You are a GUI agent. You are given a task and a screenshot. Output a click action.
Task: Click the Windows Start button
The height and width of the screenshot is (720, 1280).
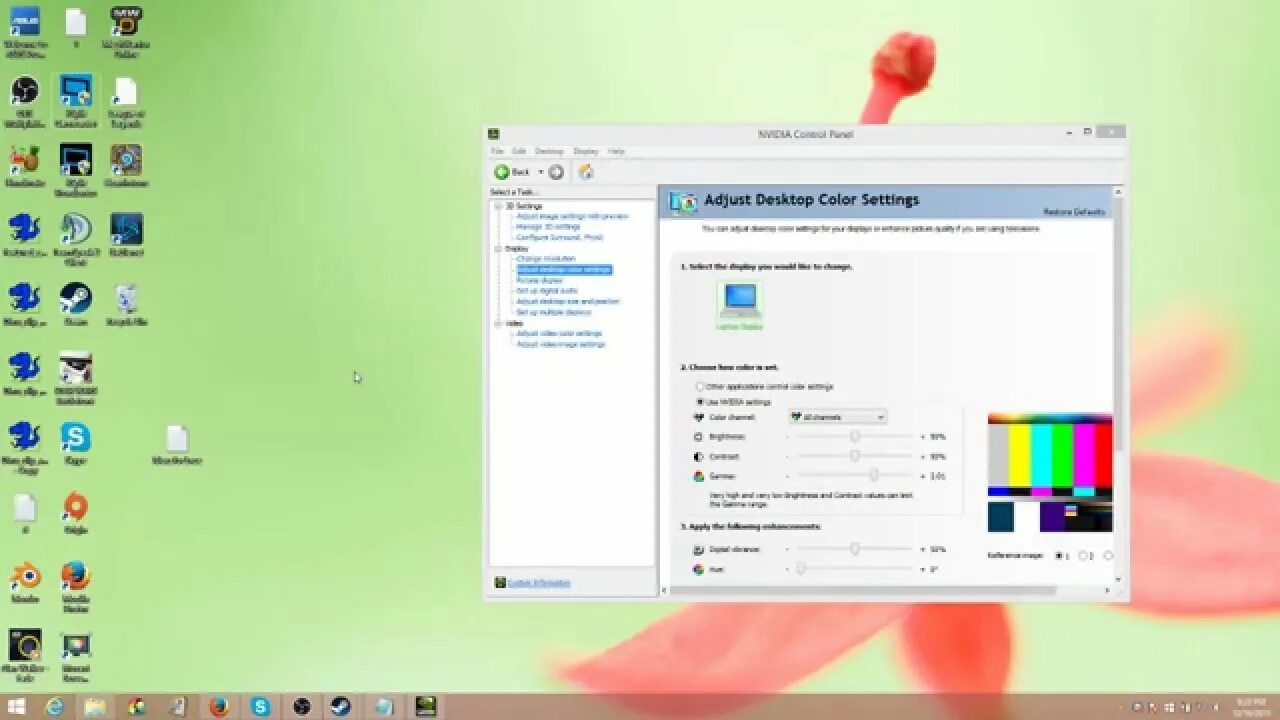(x=17, y=706)
